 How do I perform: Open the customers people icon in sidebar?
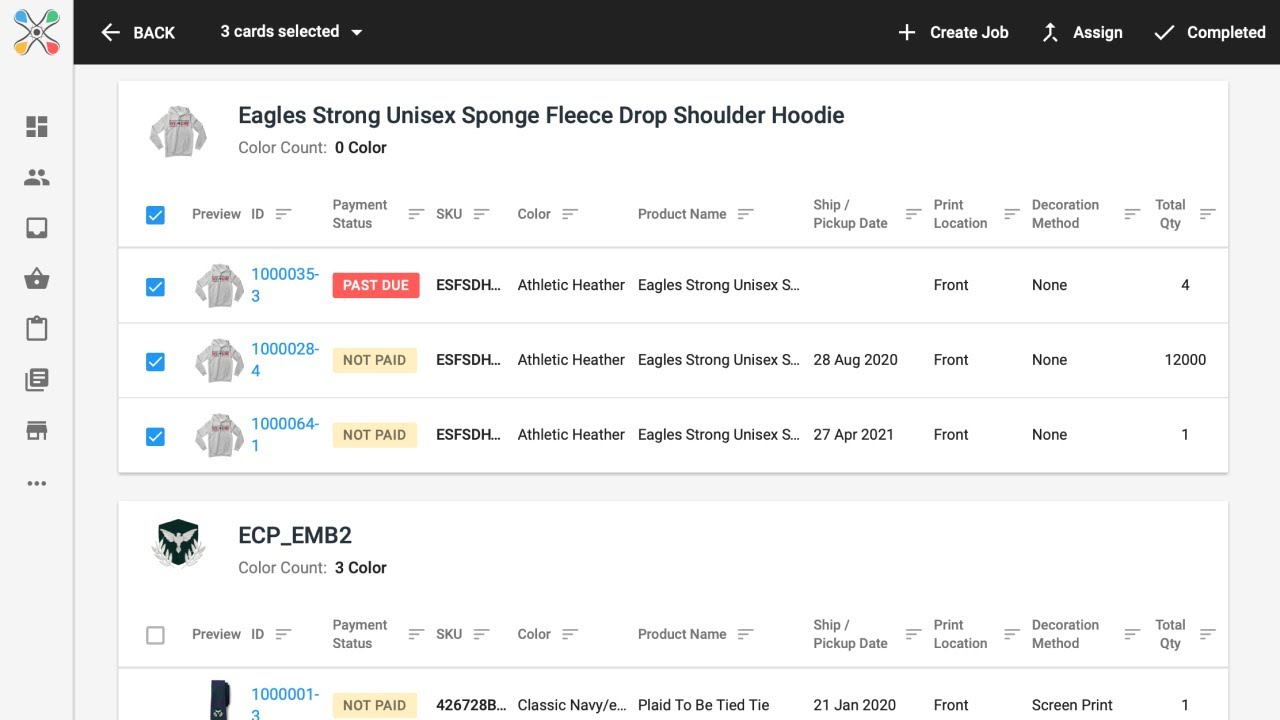coord(37,177)
